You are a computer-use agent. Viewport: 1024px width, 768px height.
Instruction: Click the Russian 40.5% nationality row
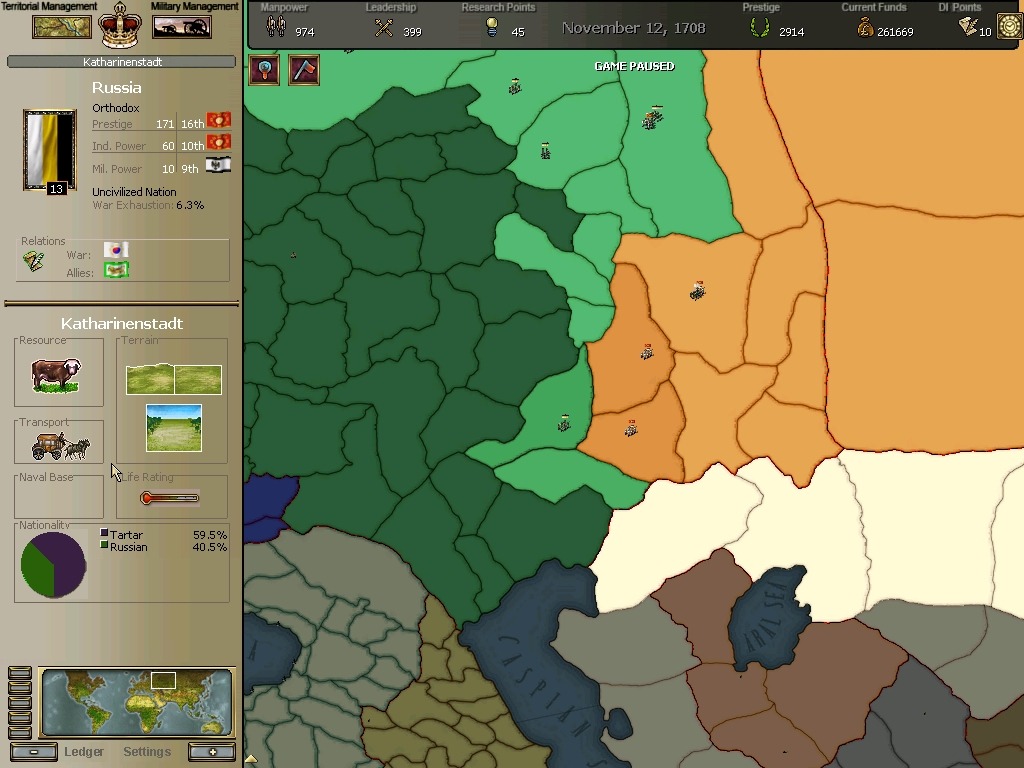163,547
